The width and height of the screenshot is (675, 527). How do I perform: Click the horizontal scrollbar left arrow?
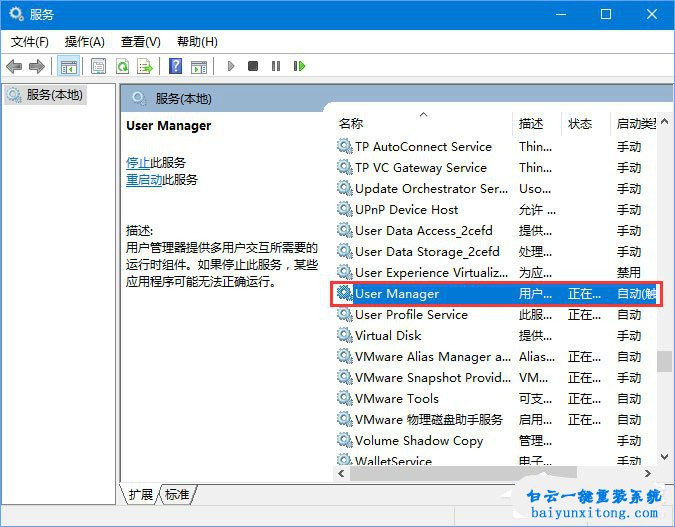click(341, 474)
